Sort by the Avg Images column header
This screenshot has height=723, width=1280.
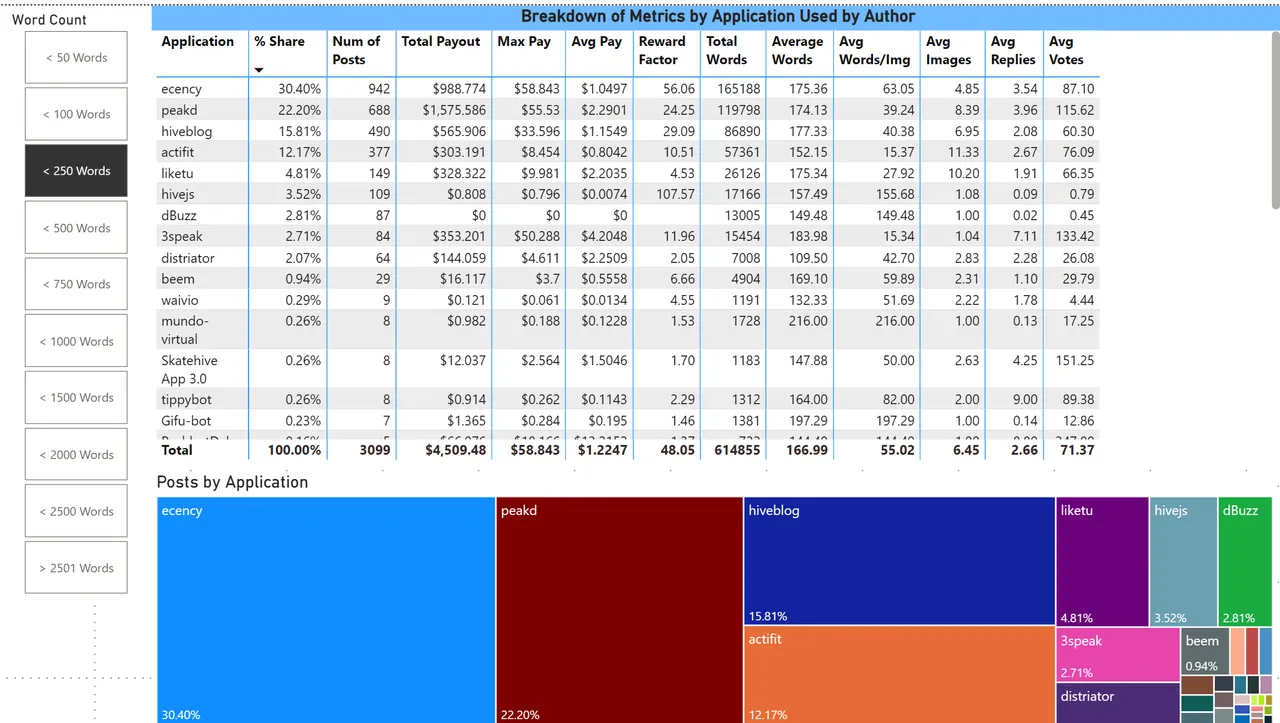948,50
